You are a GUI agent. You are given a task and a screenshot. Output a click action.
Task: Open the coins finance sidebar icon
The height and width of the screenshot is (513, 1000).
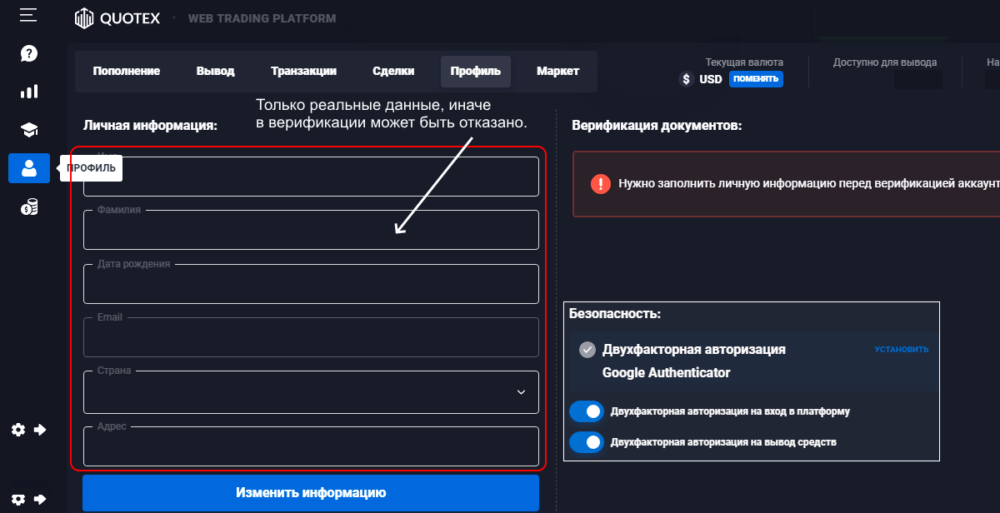[29, 207]
